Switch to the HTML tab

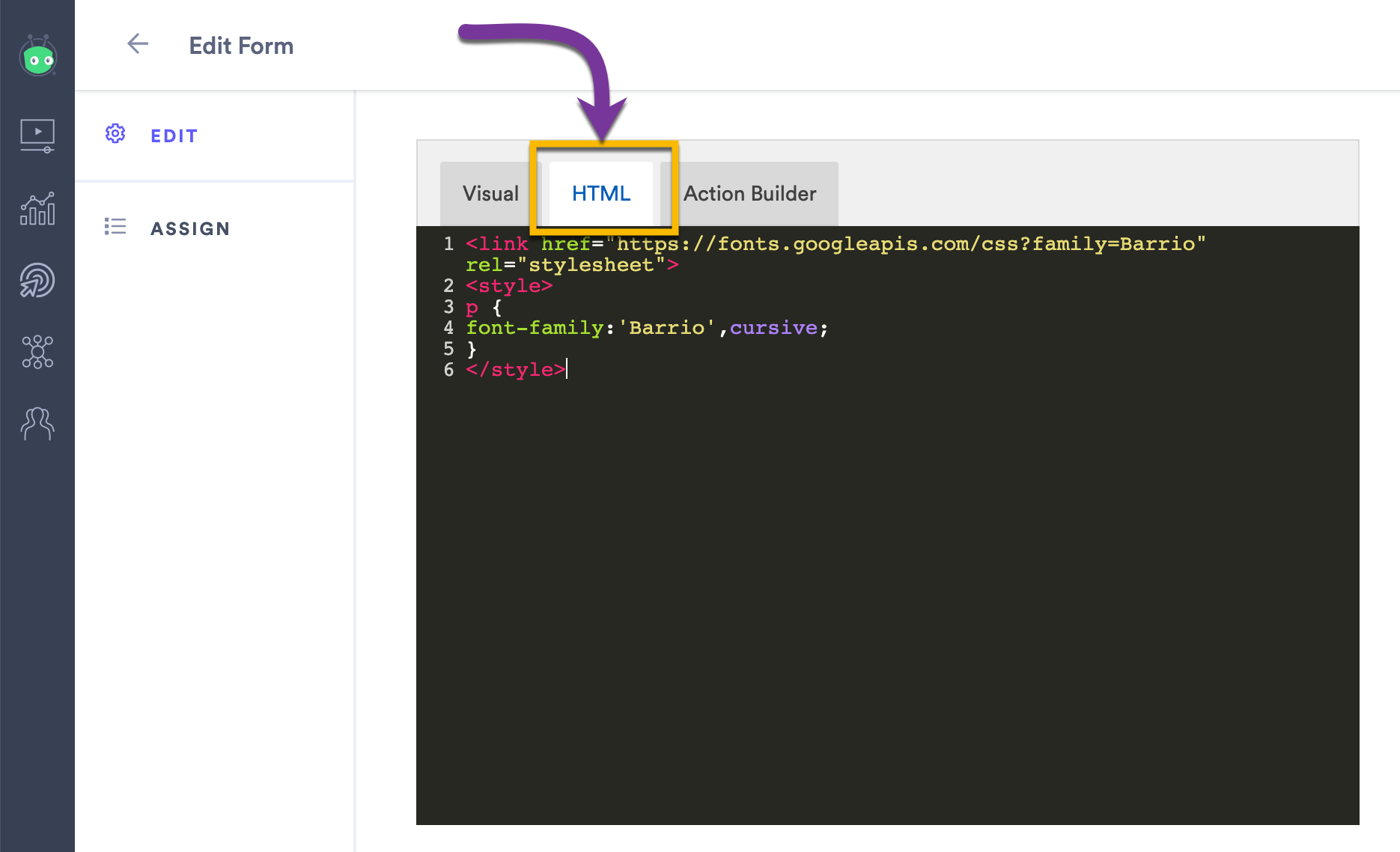(601, 194)
